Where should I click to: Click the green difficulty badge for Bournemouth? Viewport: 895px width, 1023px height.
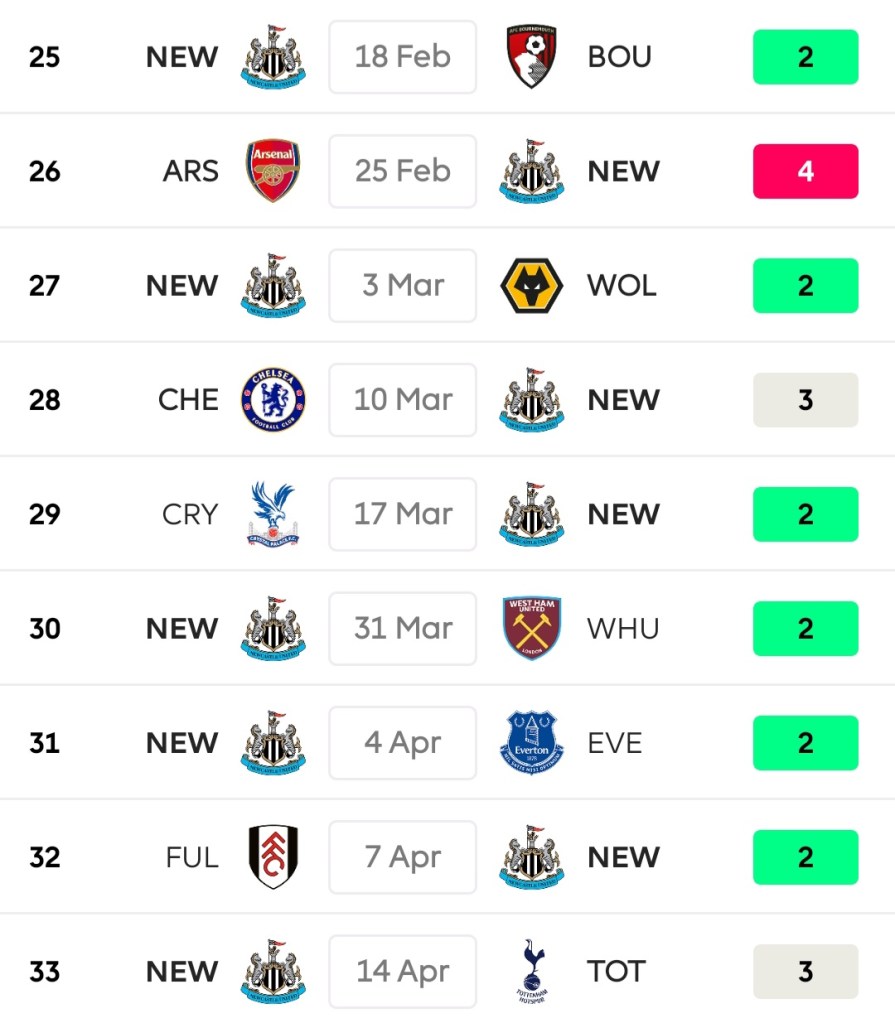point(805,57)
